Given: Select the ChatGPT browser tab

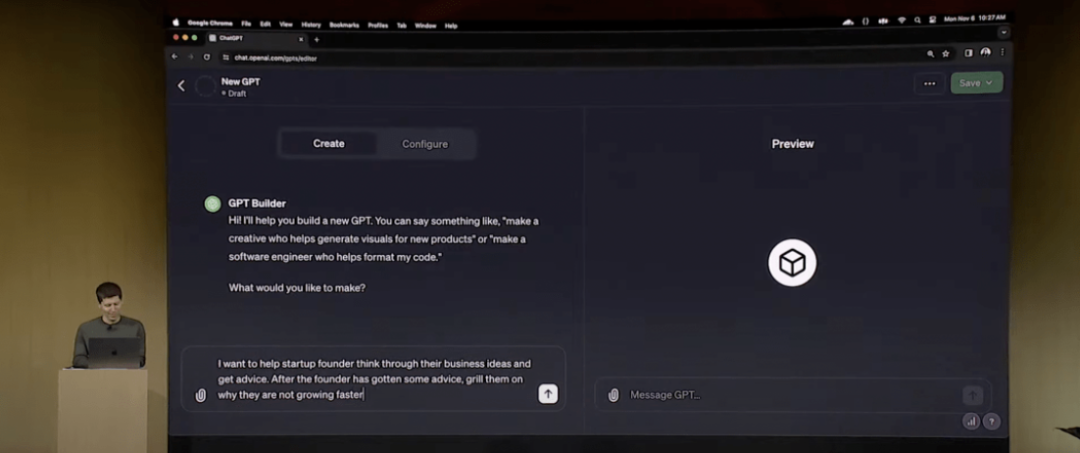Looking at the screenshot, I should click(x=256, y=39).
